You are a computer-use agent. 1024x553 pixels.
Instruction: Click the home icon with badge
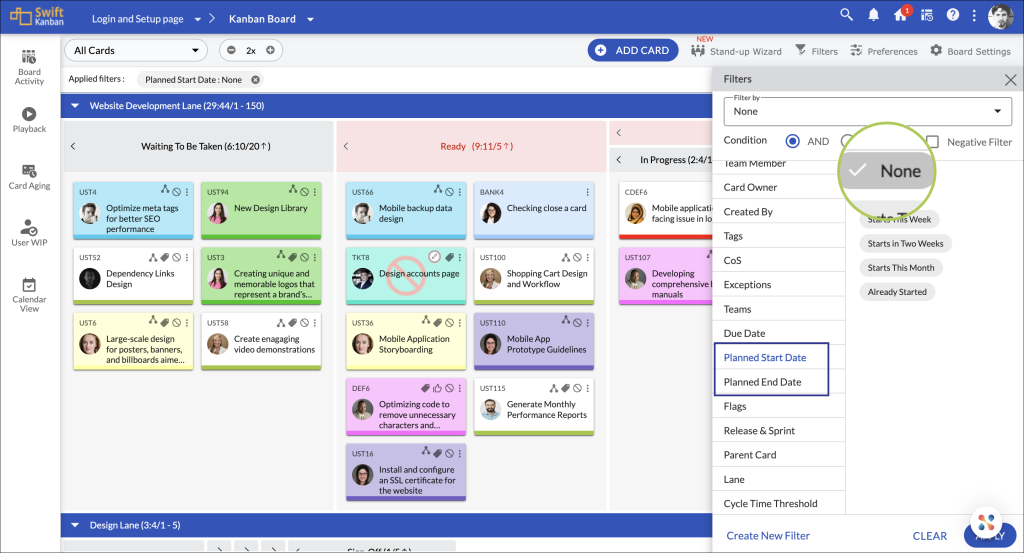(901, 14)
